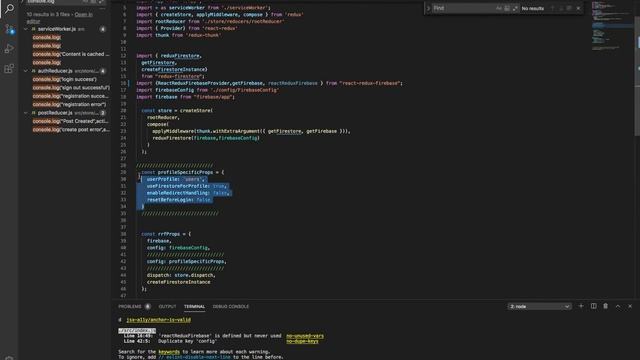Click on 'dispatch: store.dispatch,' line

pos(181,275)
